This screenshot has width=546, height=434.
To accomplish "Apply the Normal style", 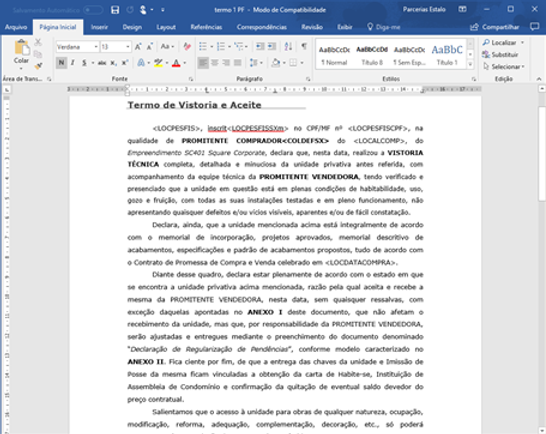I will 334,55.
